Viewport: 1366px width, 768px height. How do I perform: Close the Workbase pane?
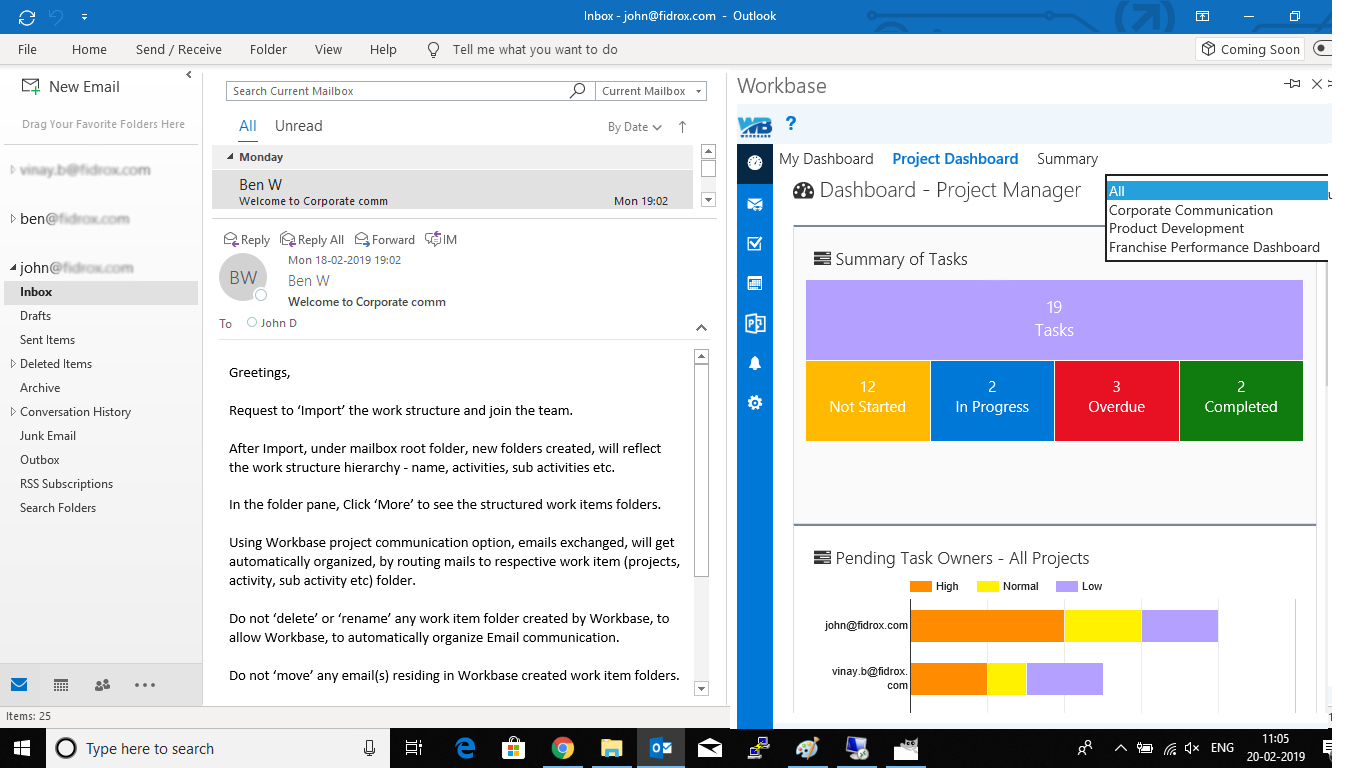pos(1317,85)
